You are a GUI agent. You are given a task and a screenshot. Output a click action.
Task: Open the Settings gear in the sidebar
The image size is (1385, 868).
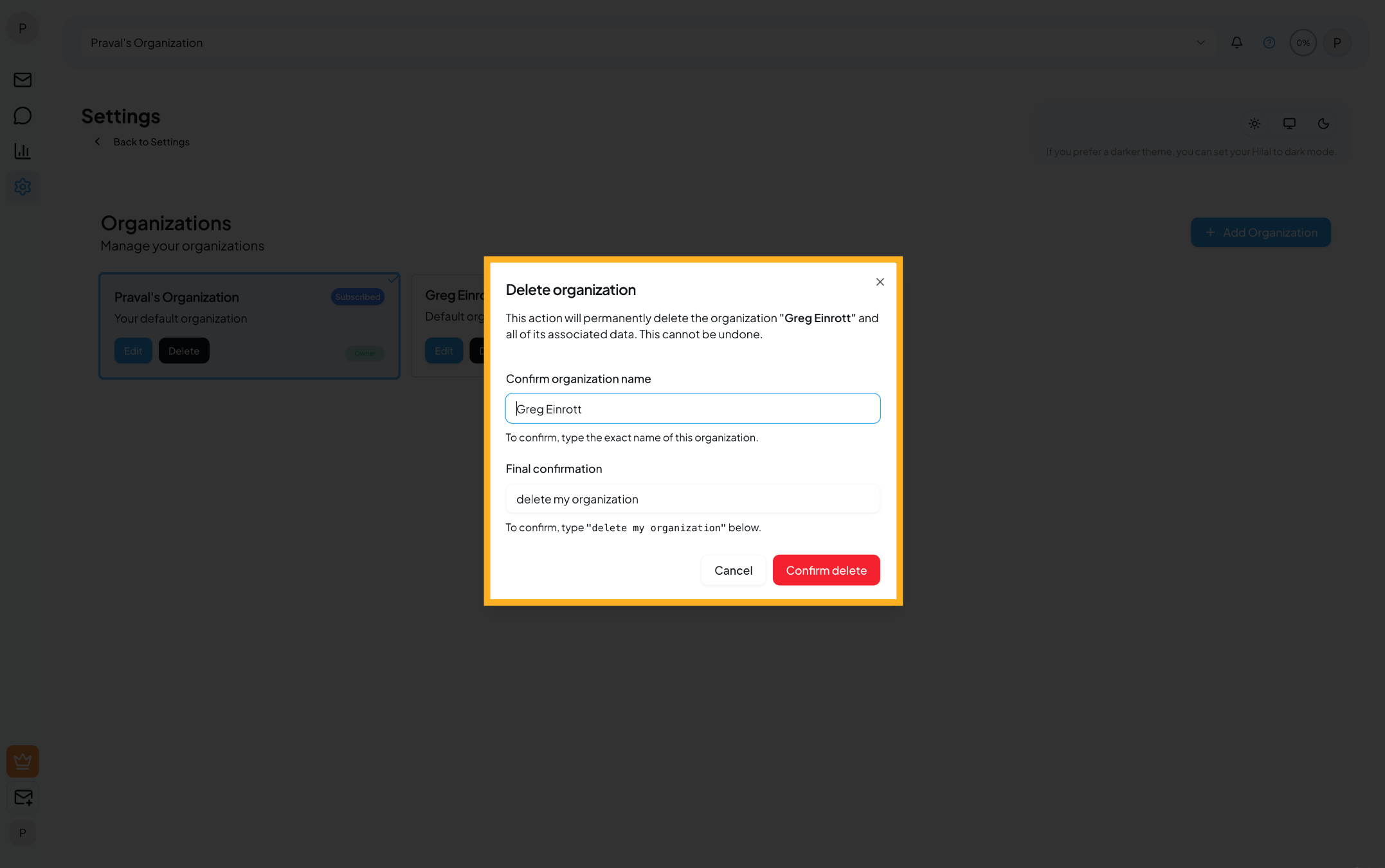coord(23,186)
